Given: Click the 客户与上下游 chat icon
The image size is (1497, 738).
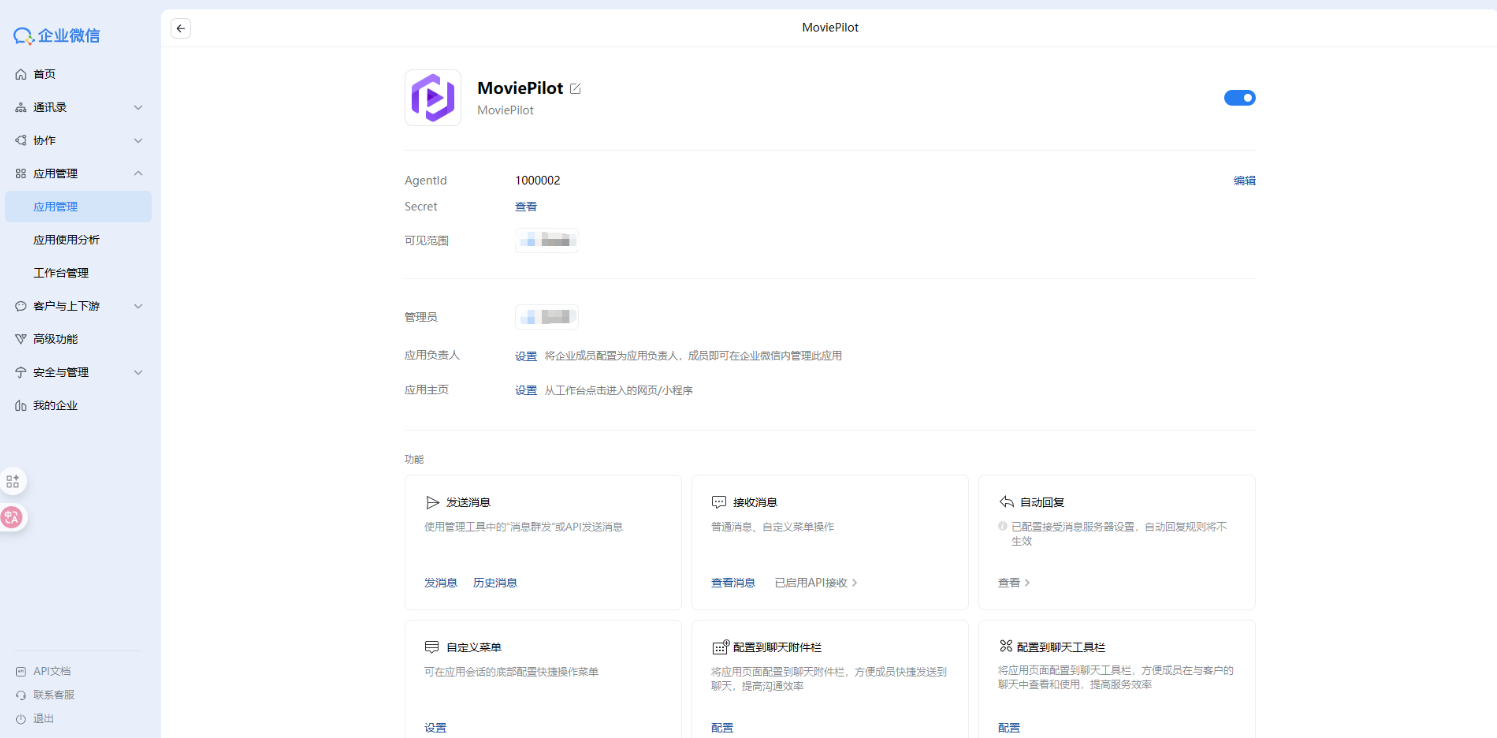Looking at the screenshot, I should click(x=21, y=306).
